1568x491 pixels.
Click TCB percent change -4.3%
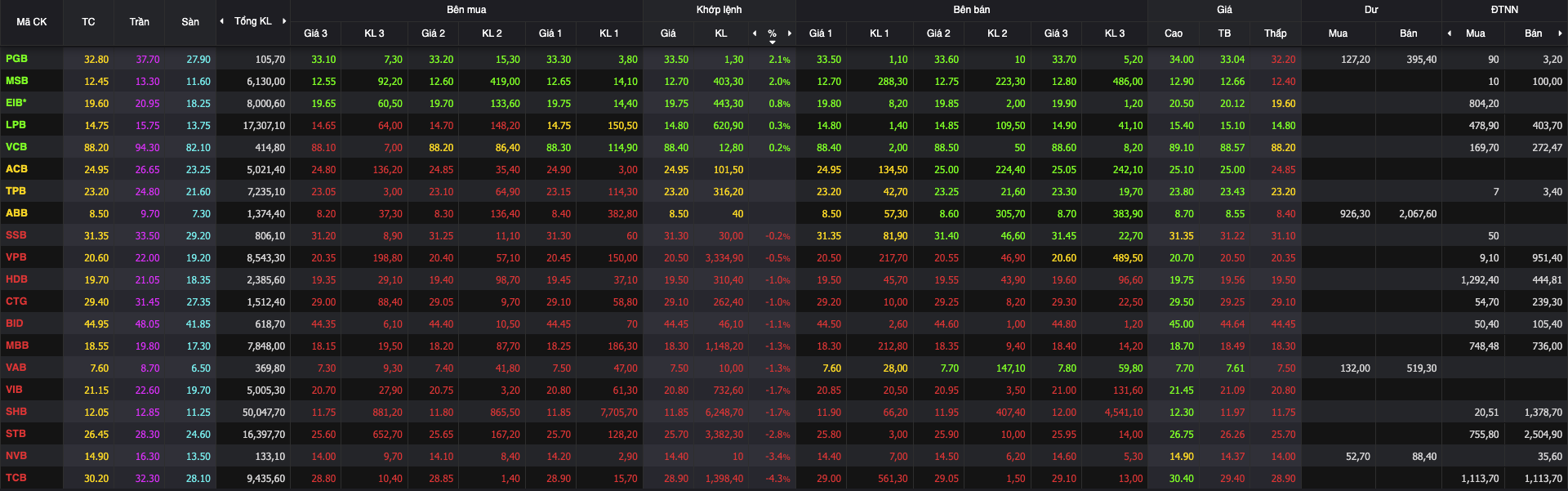click(777, 479)
